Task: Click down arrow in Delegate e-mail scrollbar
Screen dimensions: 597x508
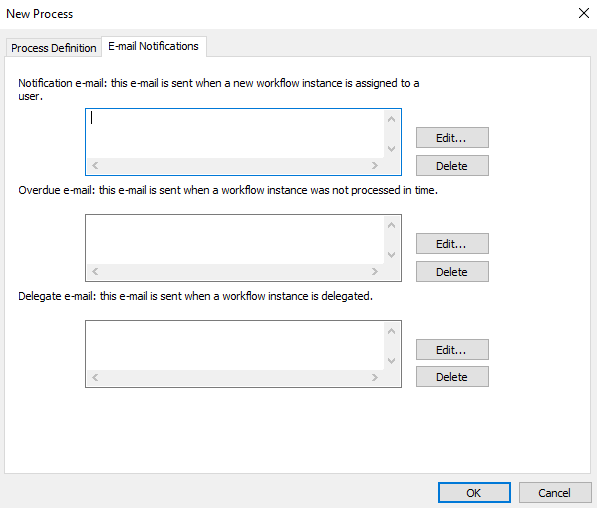Action: [391, 360]
